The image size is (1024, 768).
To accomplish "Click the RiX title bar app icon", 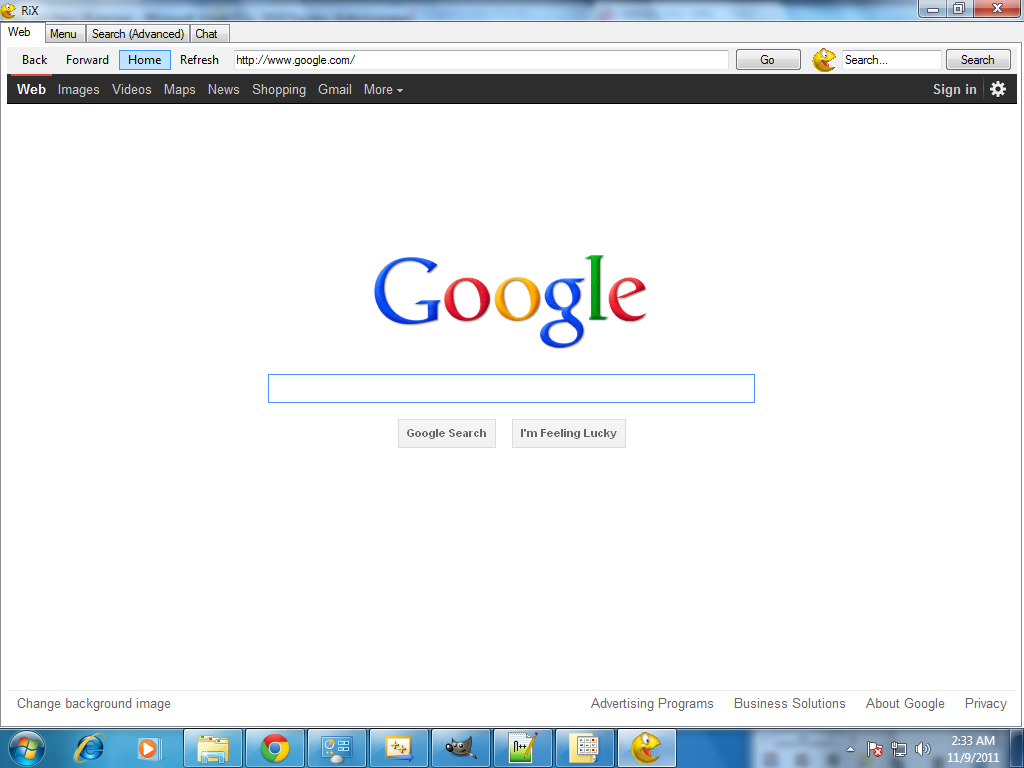I will 8,10.
